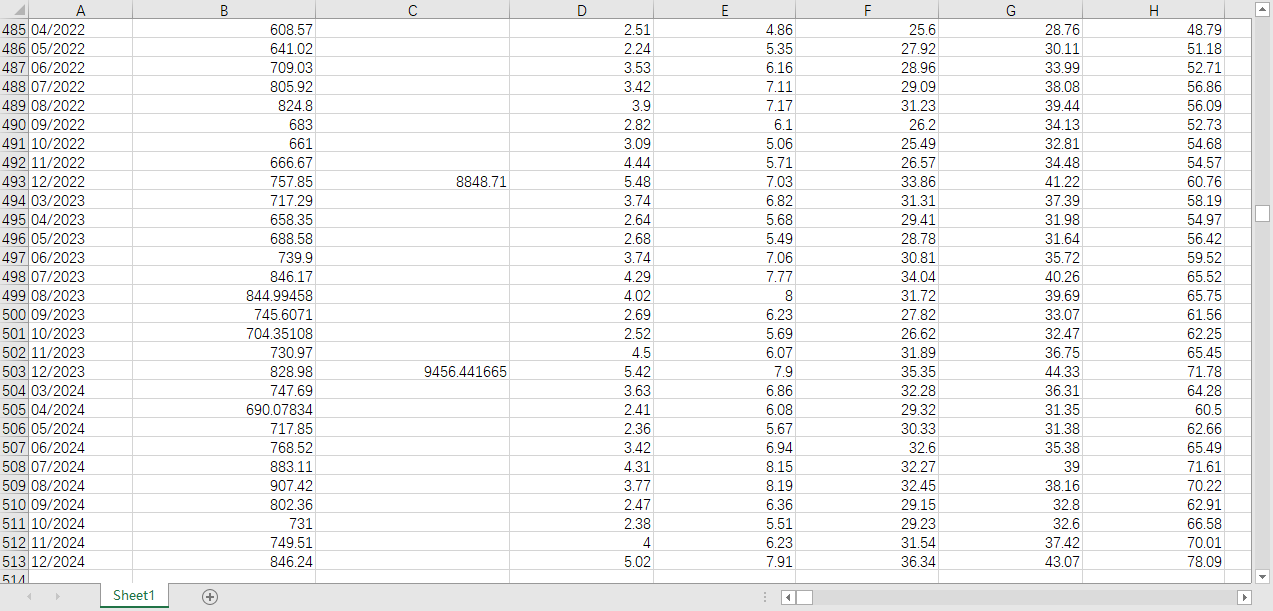1273x611 pixels.
Task: Select column B header
Action: pos(224,10)
